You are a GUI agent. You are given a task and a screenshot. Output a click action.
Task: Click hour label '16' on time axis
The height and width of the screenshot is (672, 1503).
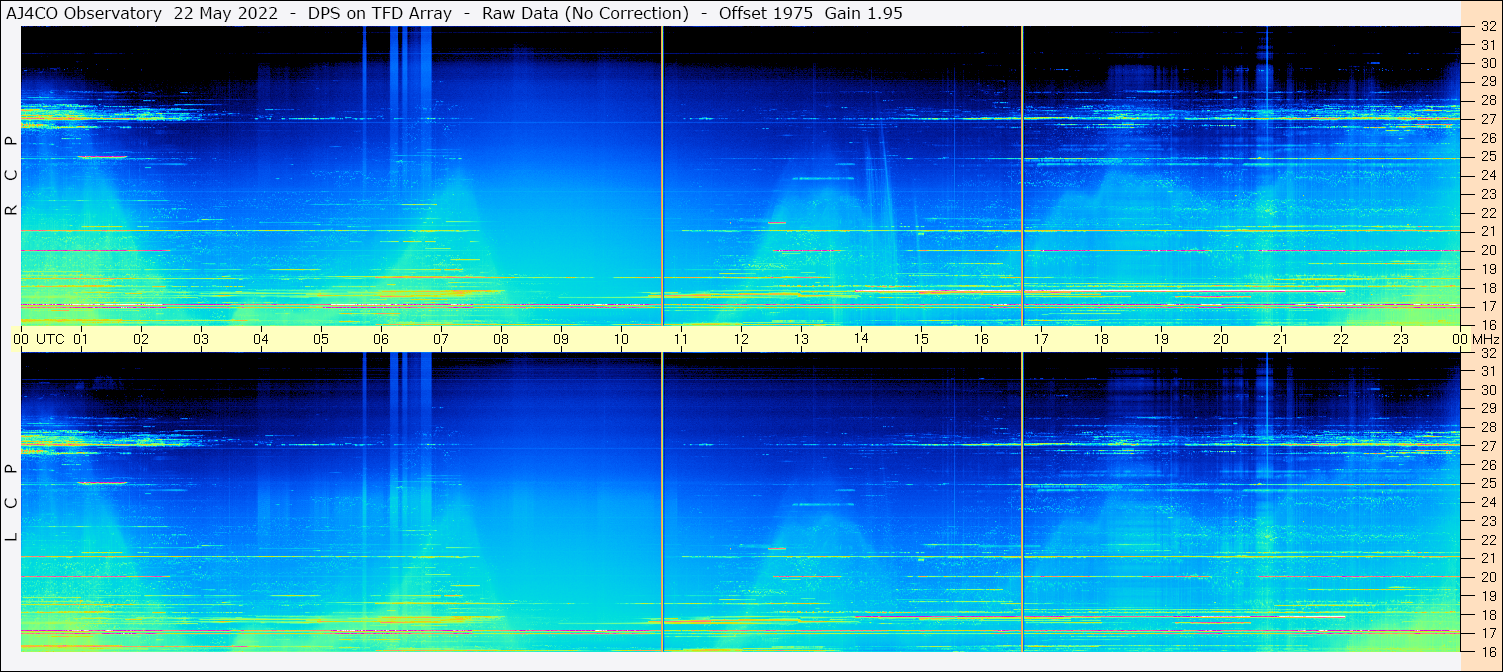(981, 339)
